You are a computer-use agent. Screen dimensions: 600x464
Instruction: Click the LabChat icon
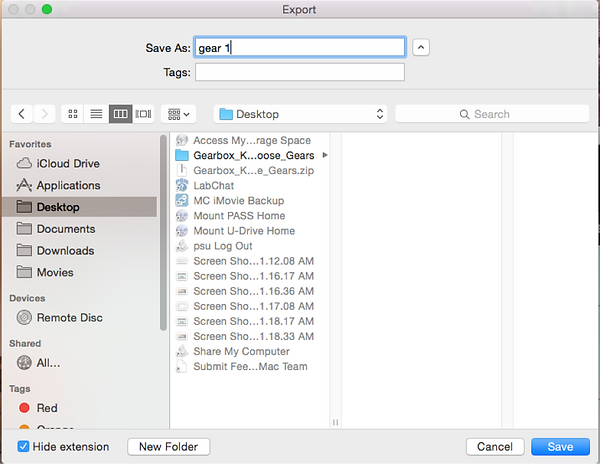[x=182, y=186]
